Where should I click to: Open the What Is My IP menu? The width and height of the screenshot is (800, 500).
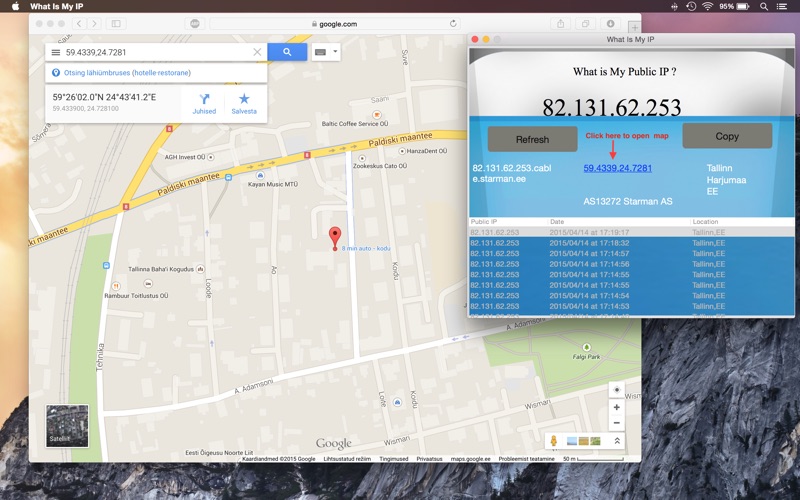click(56, 6)
